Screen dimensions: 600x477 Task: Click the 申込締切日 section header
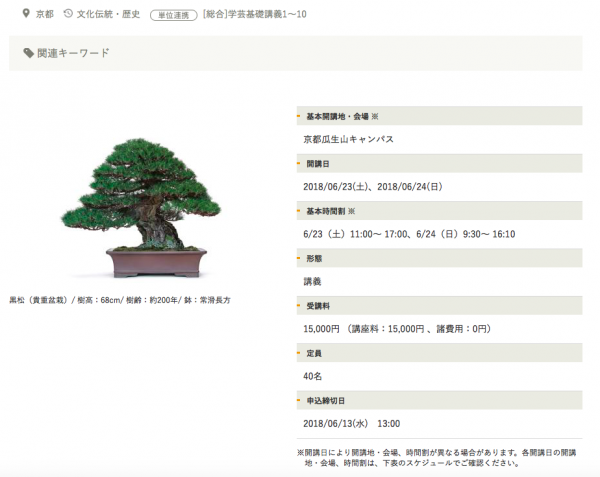325,400
